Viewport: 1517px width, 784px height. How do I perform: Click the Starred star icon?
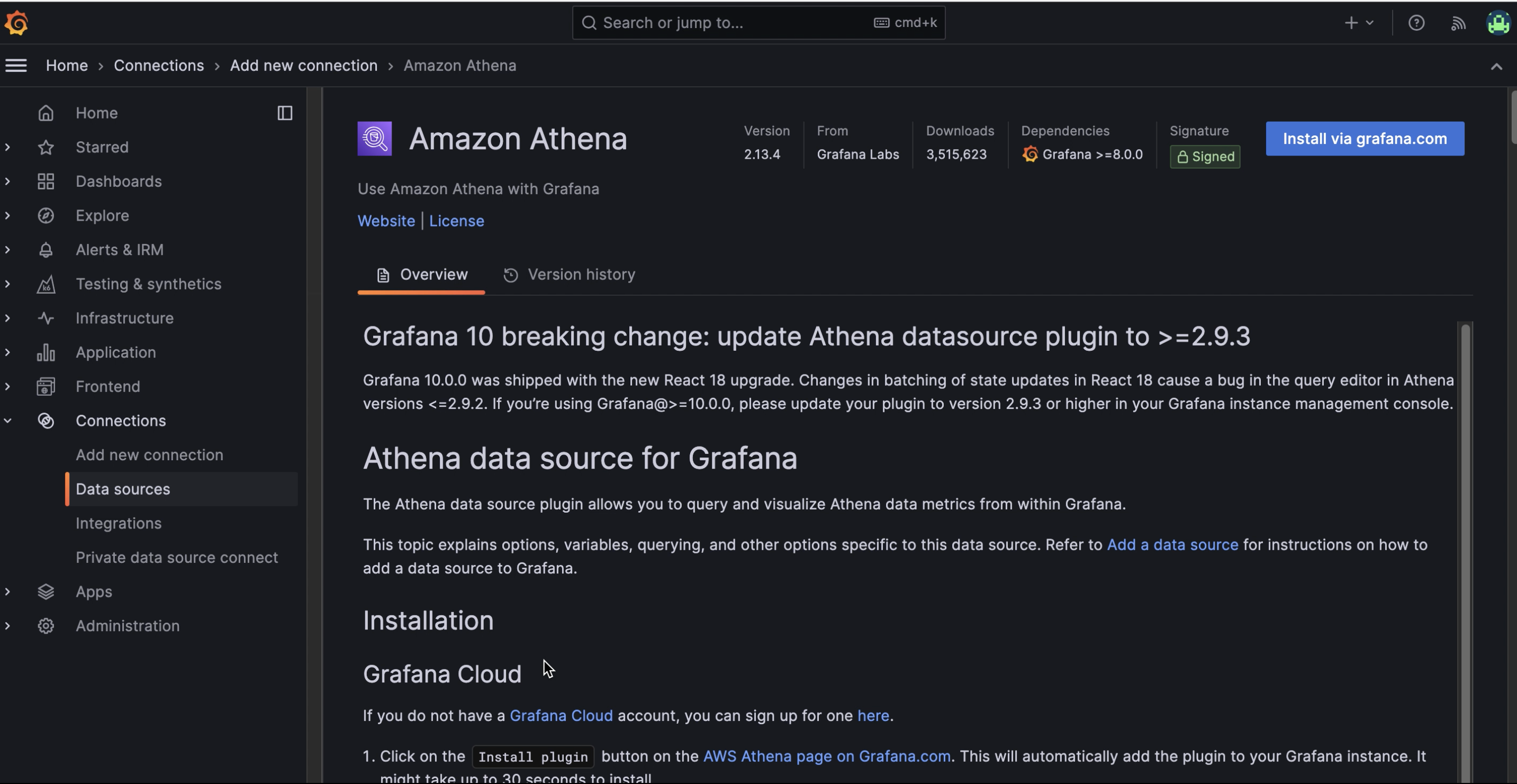(46, 147)
